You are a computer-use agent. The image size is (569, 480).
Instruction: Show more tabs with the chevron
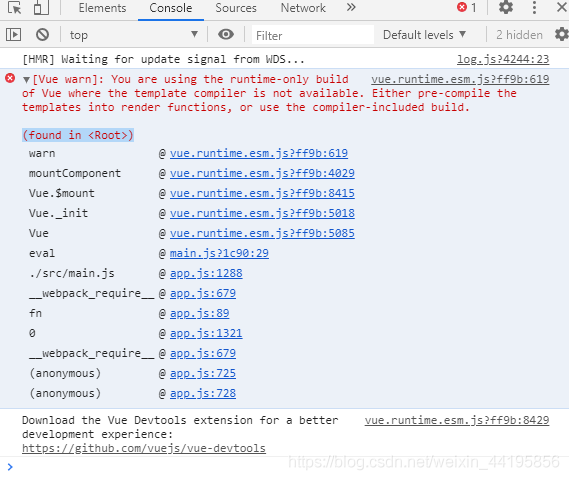pyautogui.click(x=351, y=8)
